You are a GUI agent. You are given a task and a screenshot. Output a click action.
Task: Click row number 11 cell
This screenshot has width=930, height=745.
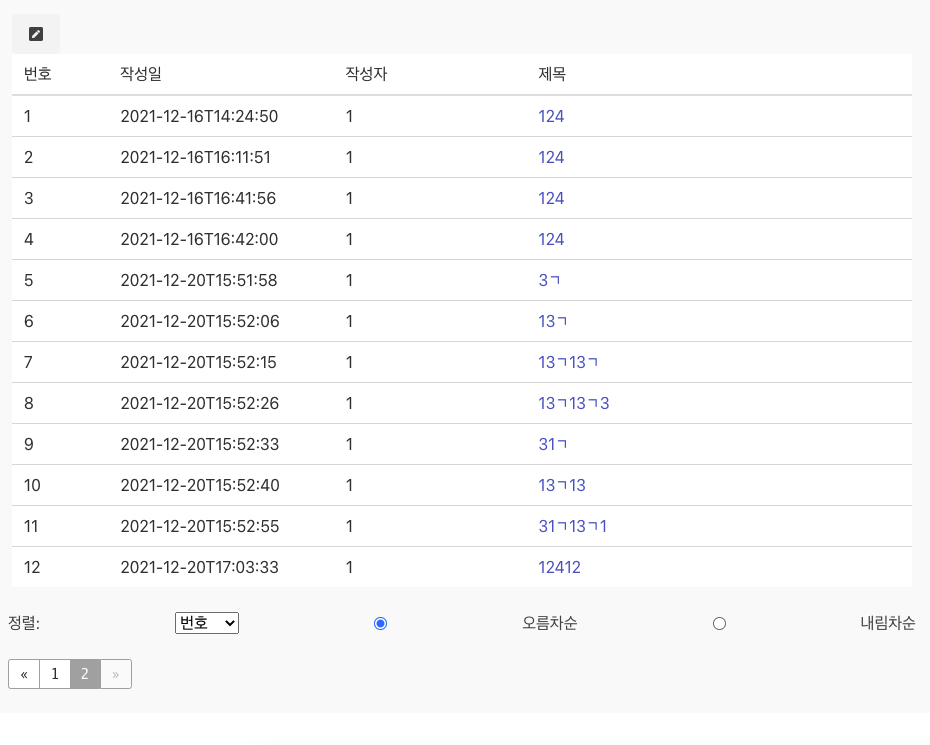[x=31, y=526]
